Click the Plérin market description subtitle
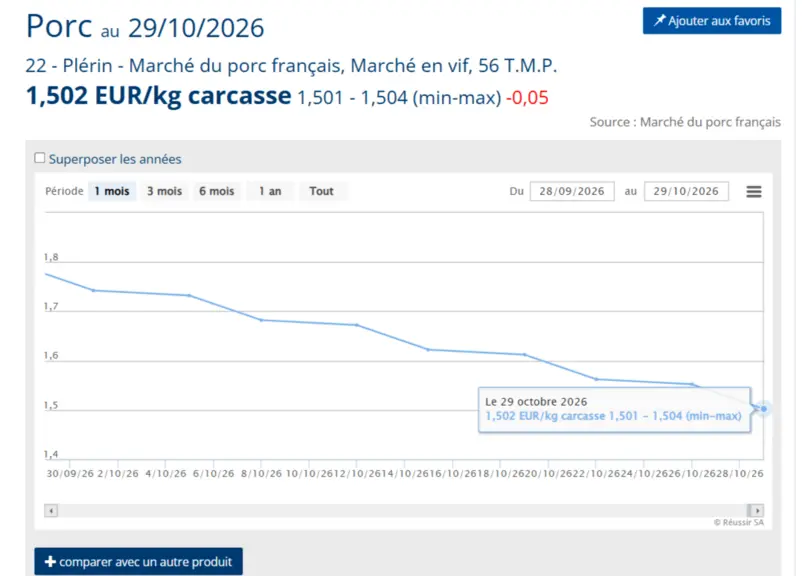Screen dimensions: 802x576 click(x=291, y=66)
